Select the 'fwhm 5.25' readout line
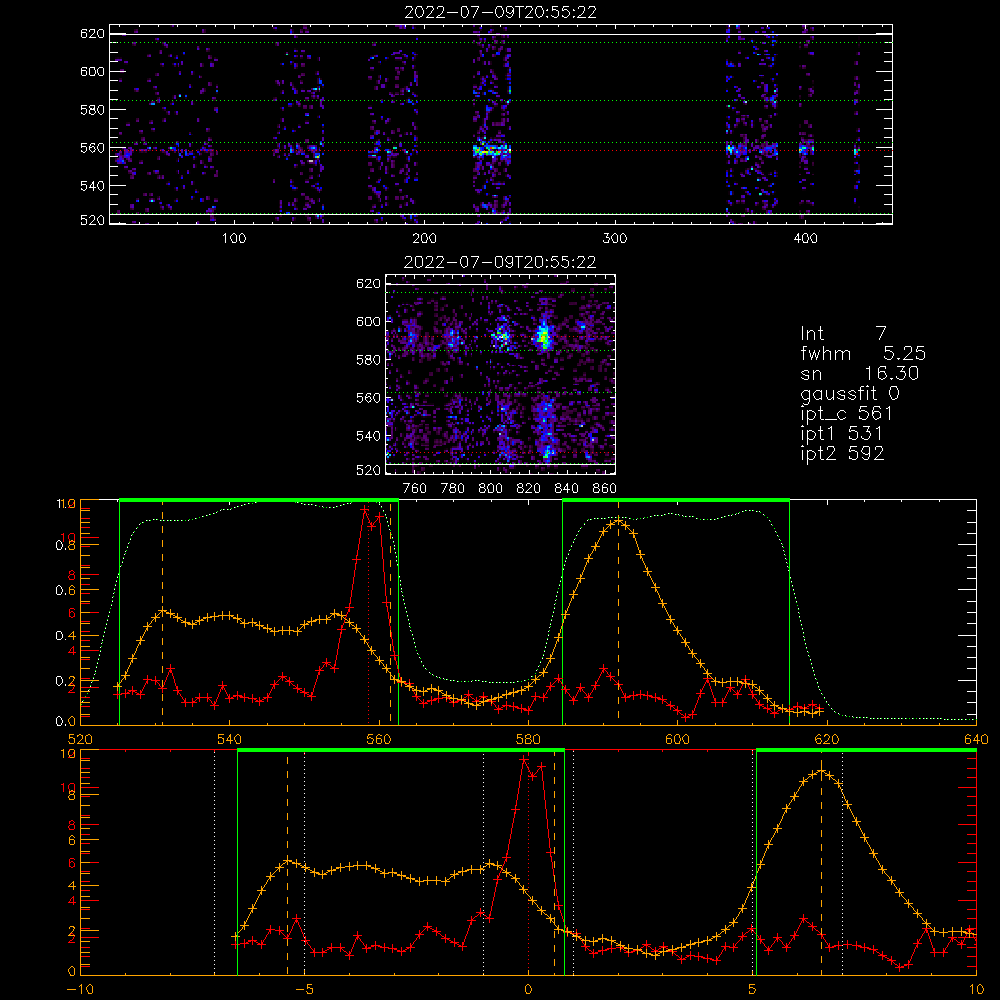This screenshot has width=1000, height=1000. point(863,353)
